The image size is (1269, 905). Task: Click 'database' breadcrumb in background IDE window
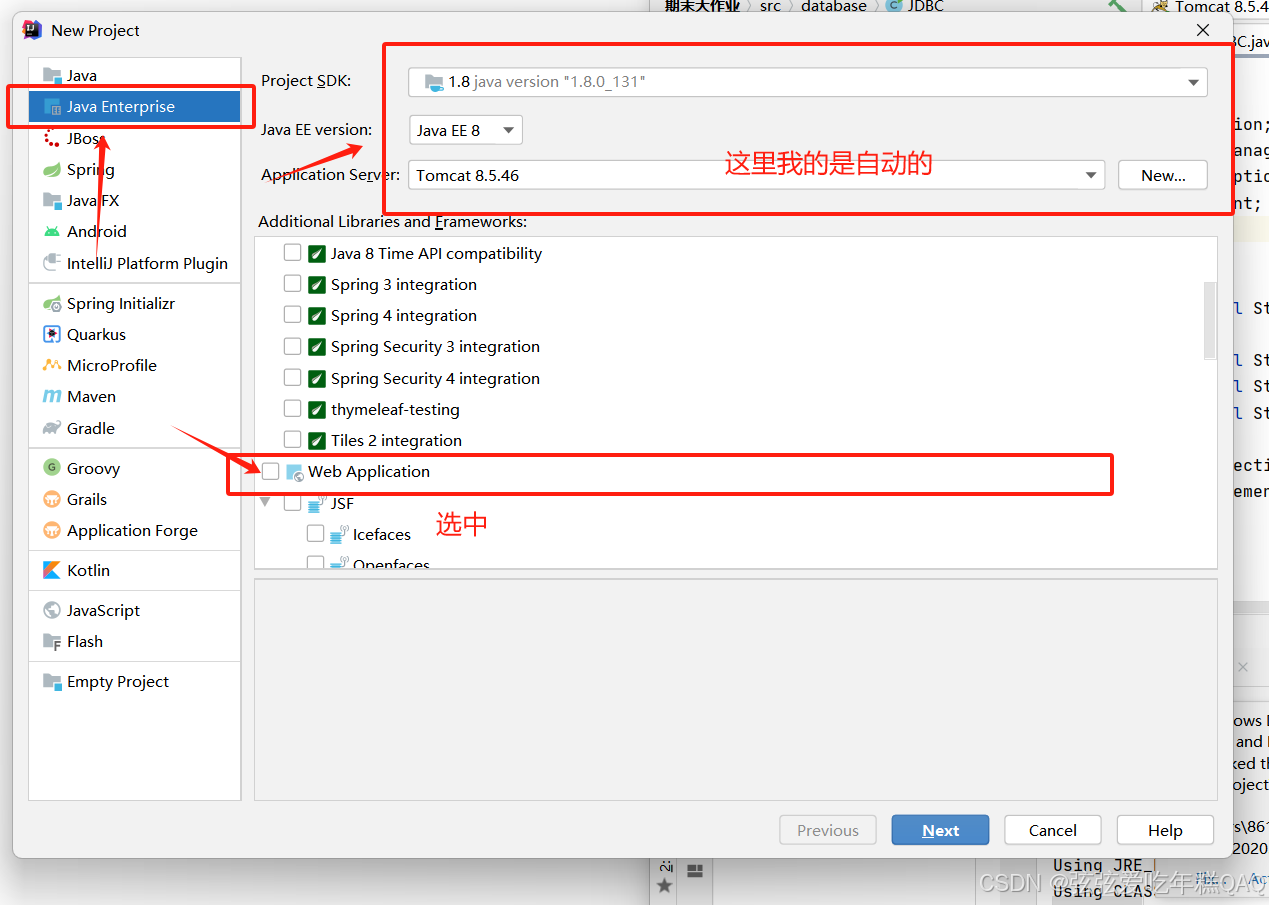point(834,6)
